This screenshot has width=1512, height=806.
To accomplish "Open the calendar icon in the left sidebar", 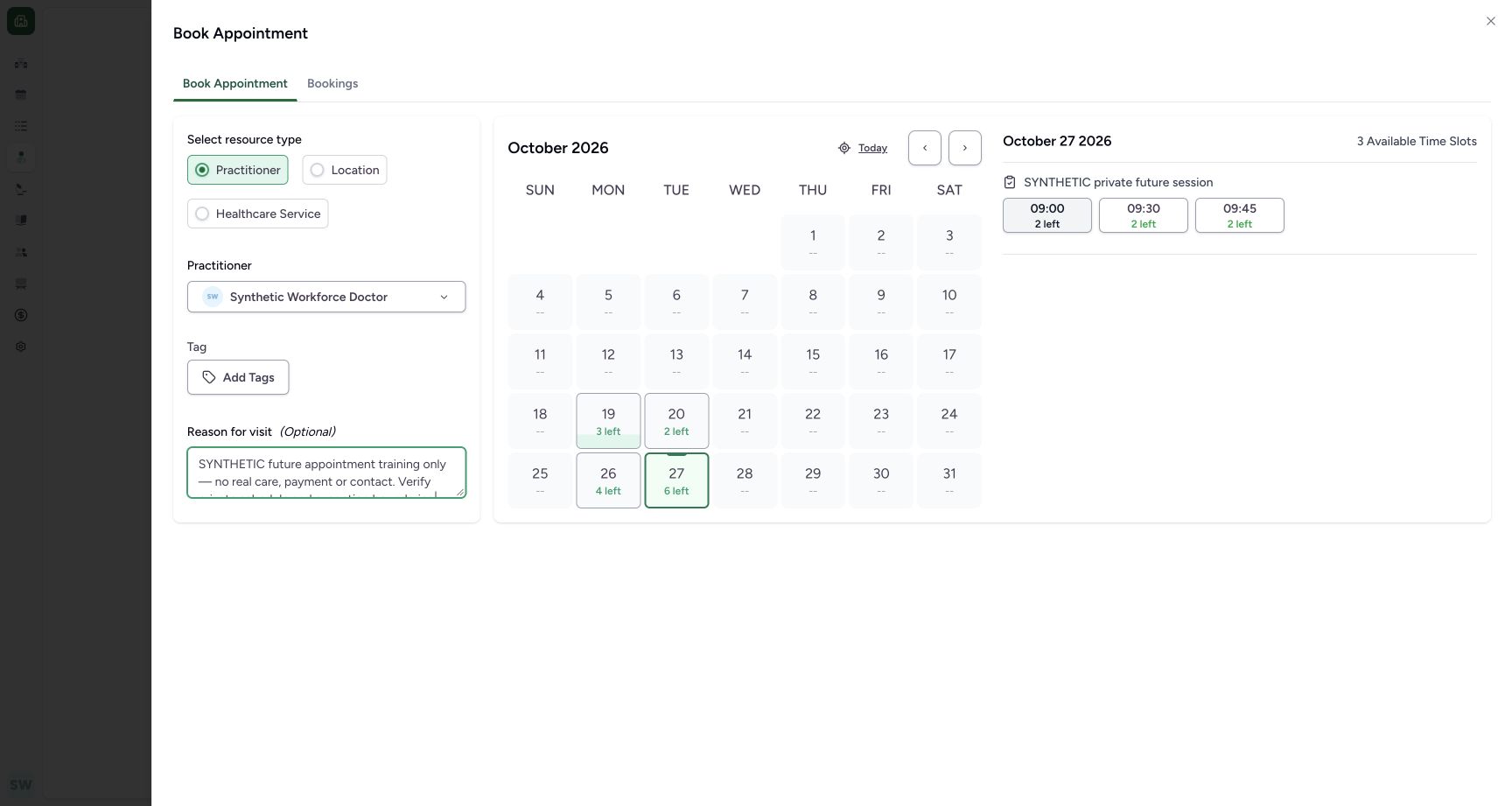I will click(x=21, y=95).
